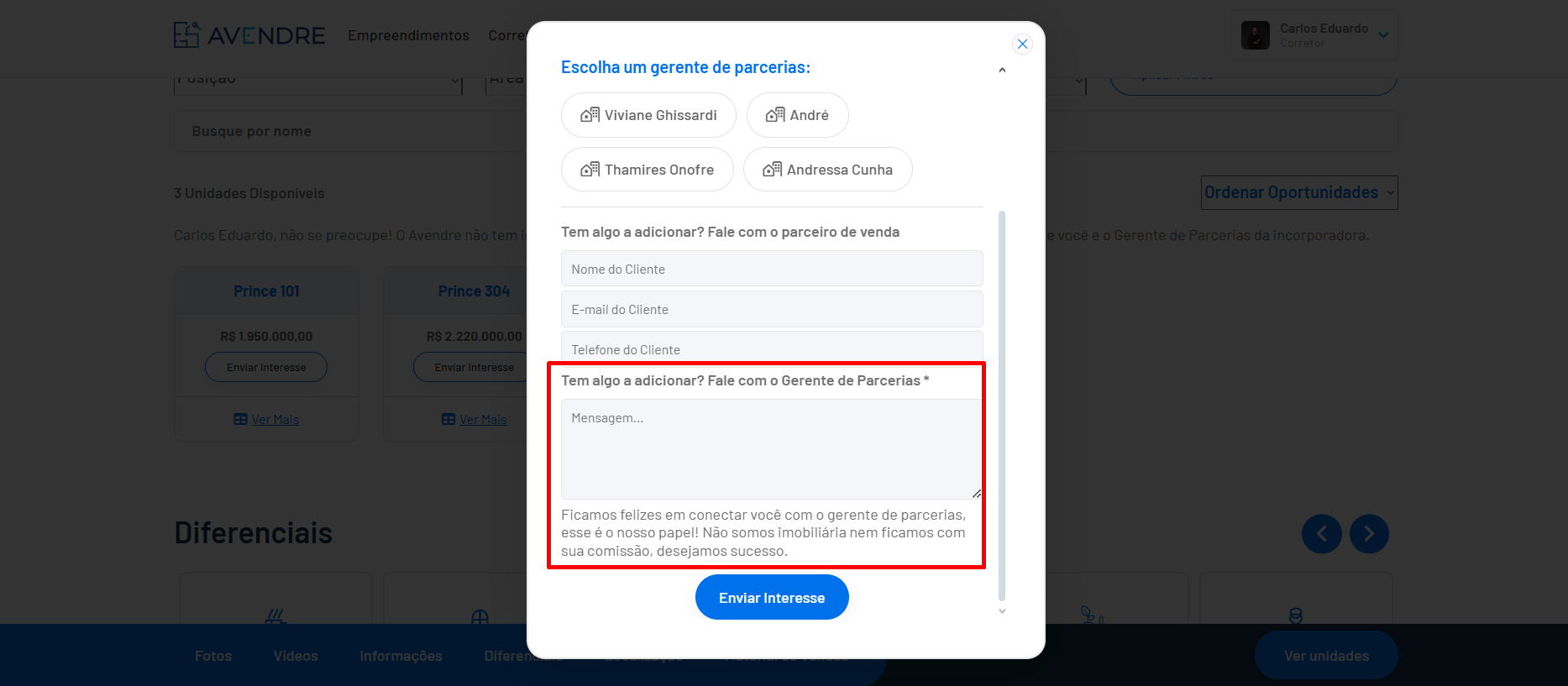1568x686 pixels.
Task: Open Empreendimentos menu item
Action: 408,35
